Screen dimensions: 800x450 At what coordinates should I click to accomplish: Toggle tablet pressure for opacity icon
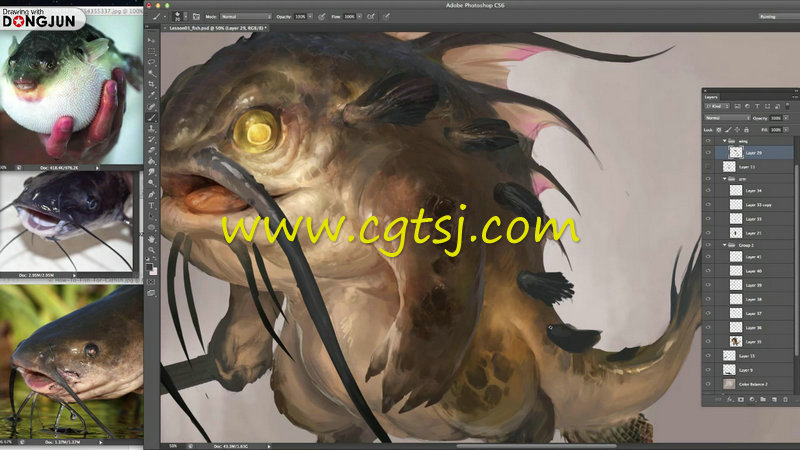click(321, 16)
